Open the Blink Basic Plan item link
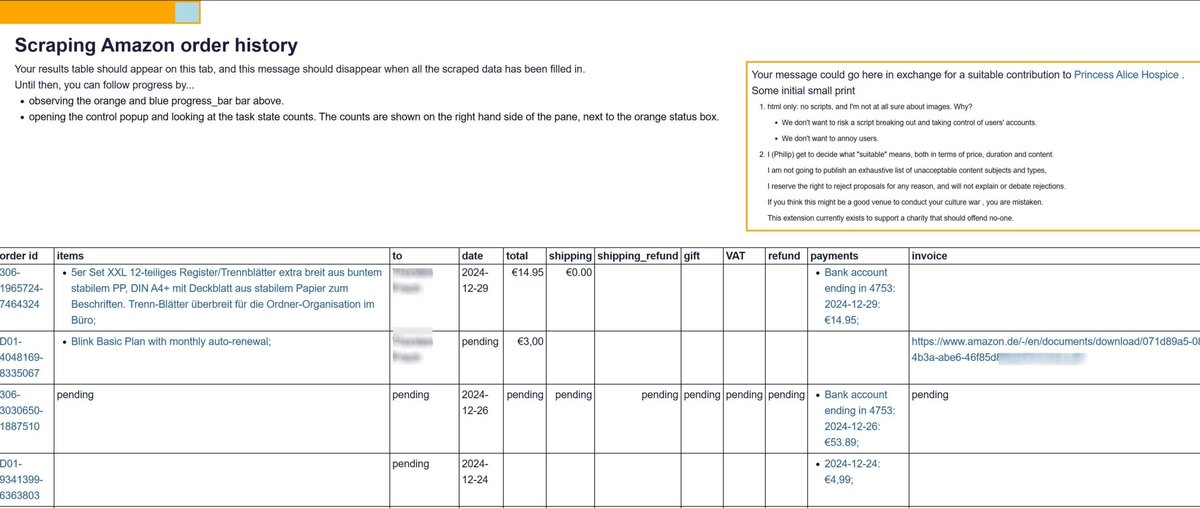Image resolution: width=1200 pixels, height=508 pixels. tap(171, 341)
